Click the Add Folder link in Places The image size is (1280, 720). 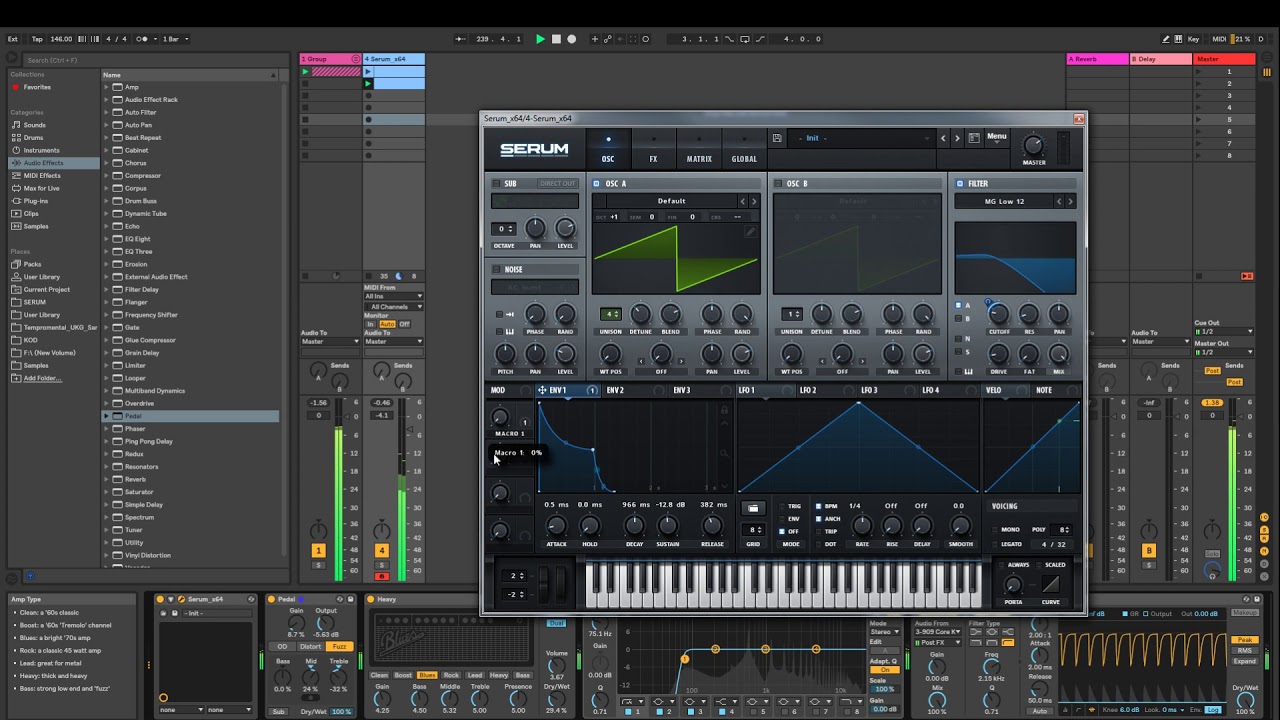pos(41,378)
